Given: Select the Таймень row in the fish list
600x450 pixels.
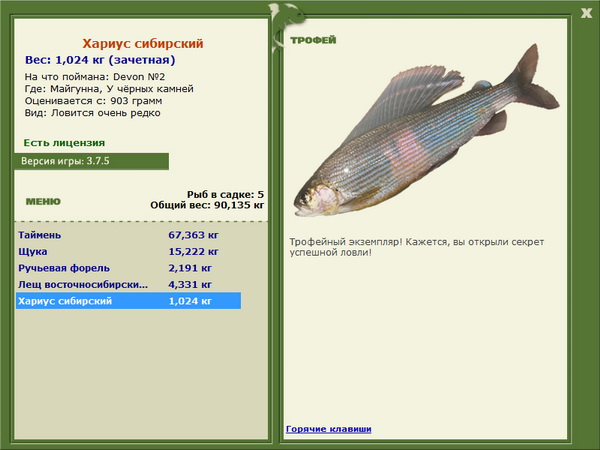Looking at the screenshot, I should pos(129,235).
